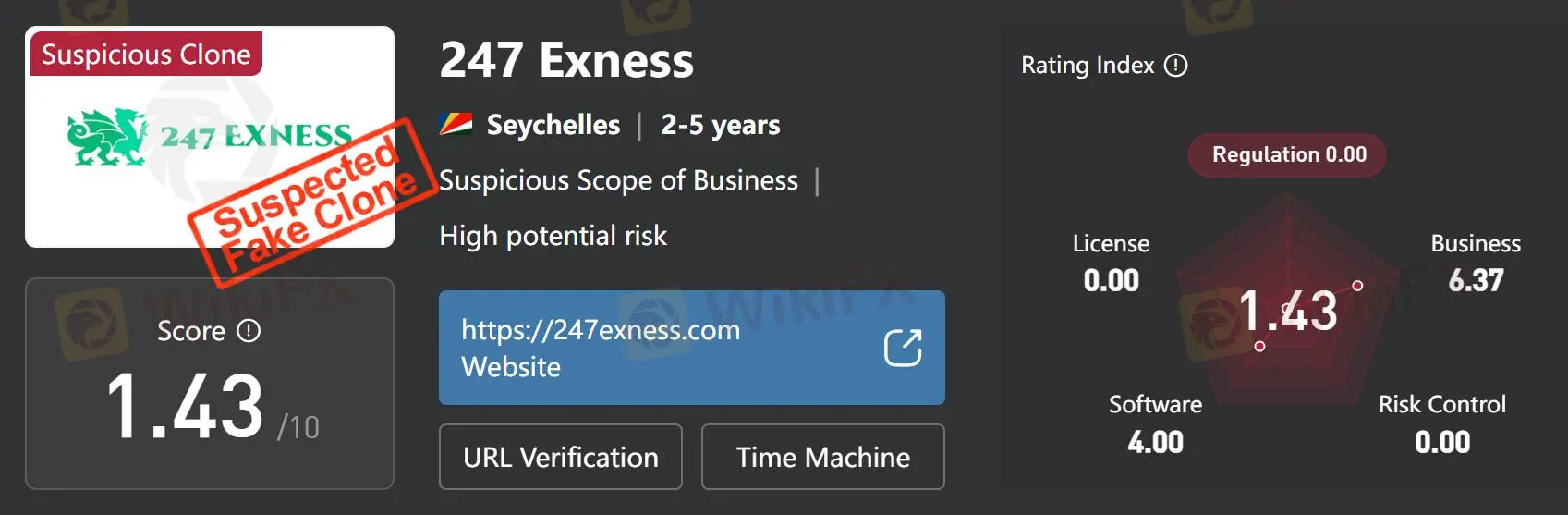Click the Seychelles flag icon
The image size is (1568, 515).
tap(456, 124)
